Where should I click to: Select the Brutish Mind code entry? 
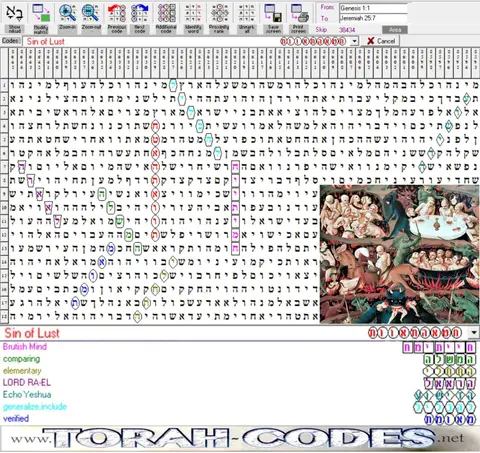tap(25, 347)
